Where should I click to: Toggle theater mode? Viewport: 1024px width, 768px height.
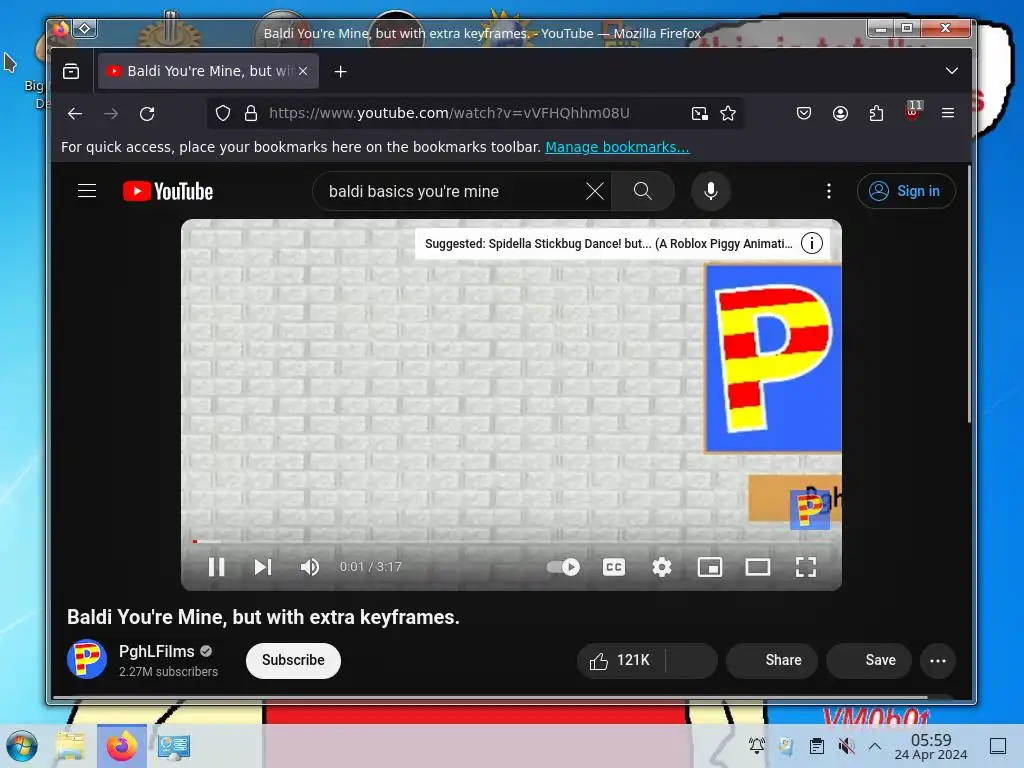(x=758, y=567)
